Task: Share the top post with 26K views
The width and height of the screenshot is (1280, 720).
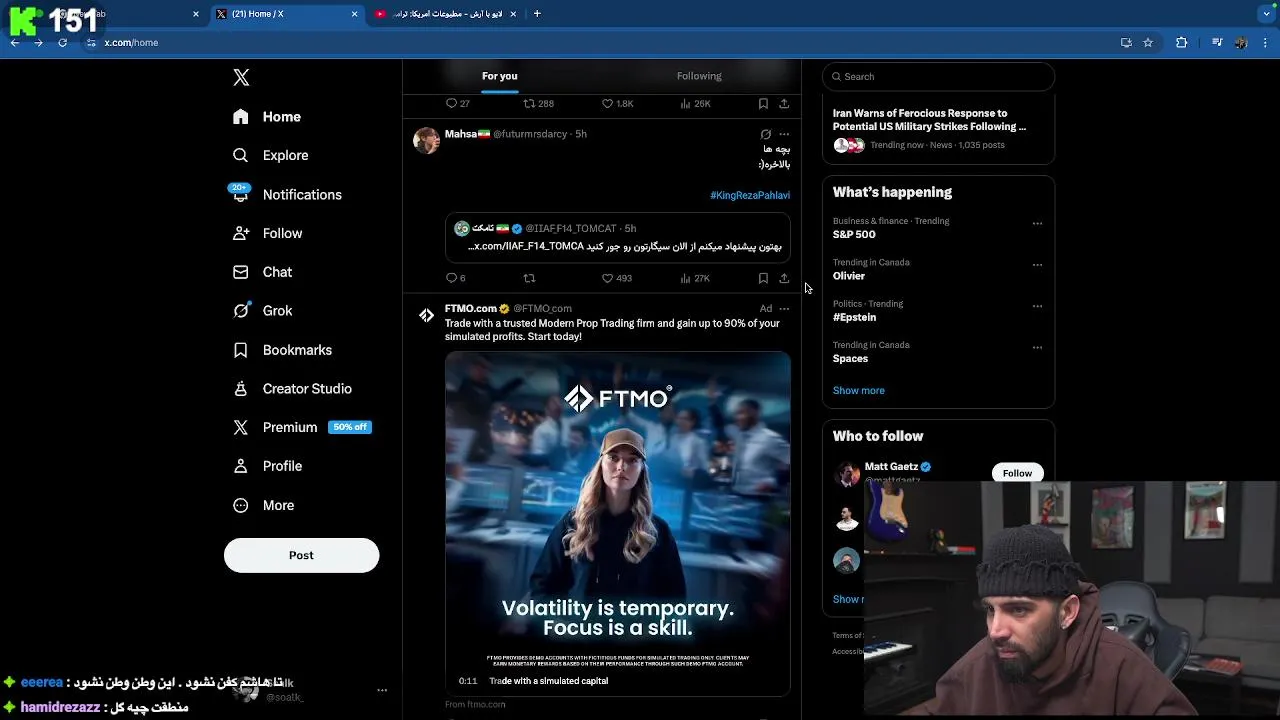Action: tap(784, 103)
